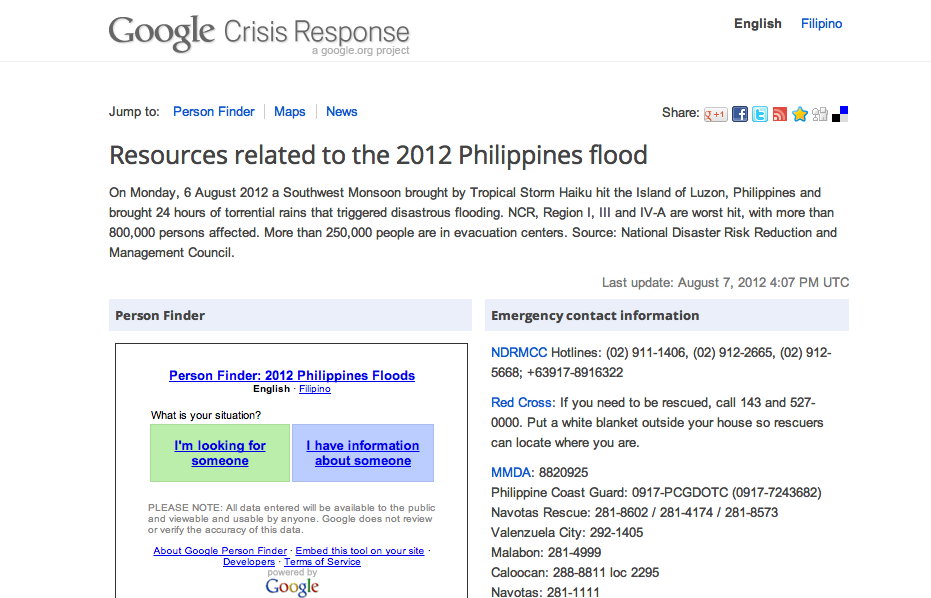
Task: Share to Twitter via the bird icon
Action: pyautogui.click(x=759, y=114)
